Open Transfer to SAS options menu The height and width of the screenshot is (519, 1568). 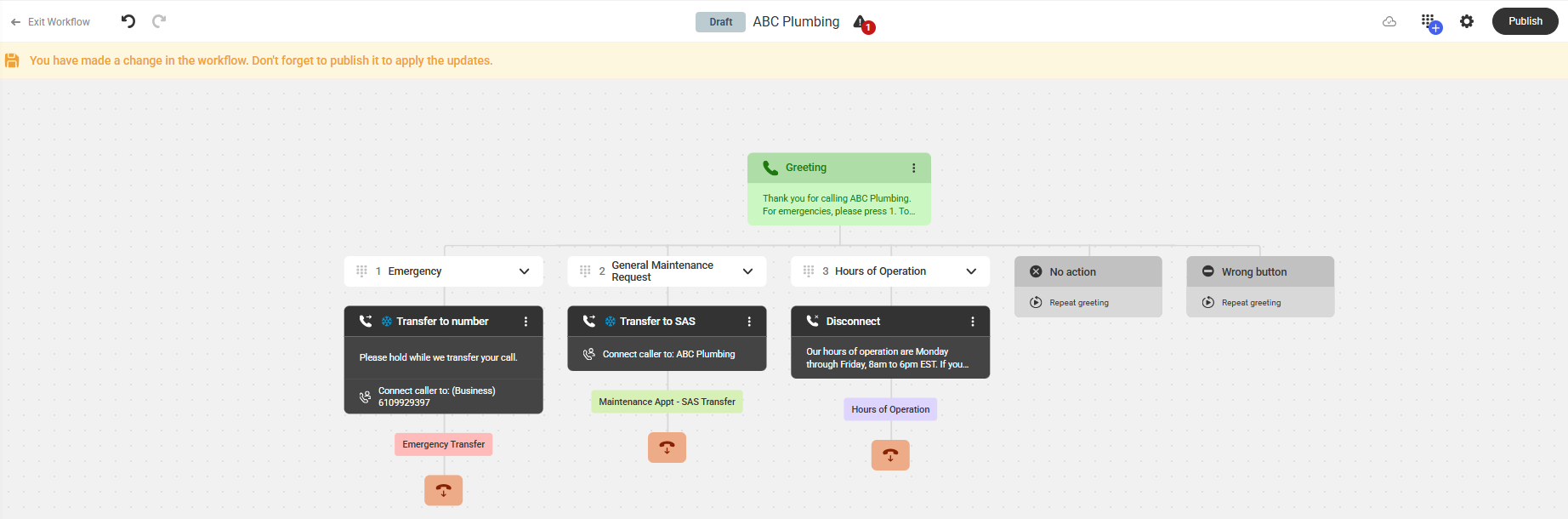click(749, 322)
